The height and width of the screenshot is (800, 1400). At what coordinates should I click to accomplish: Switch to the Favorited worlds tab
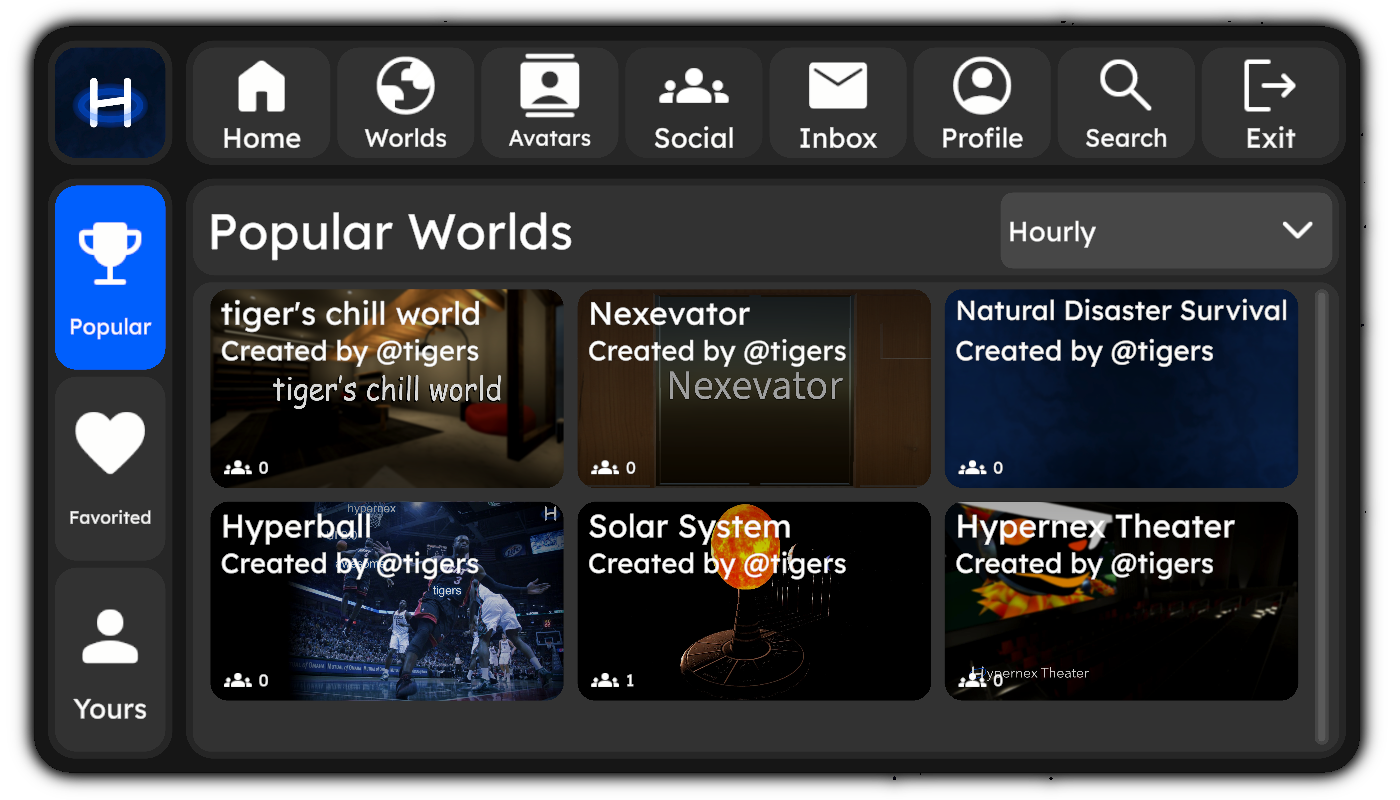(x=110, y=468)
